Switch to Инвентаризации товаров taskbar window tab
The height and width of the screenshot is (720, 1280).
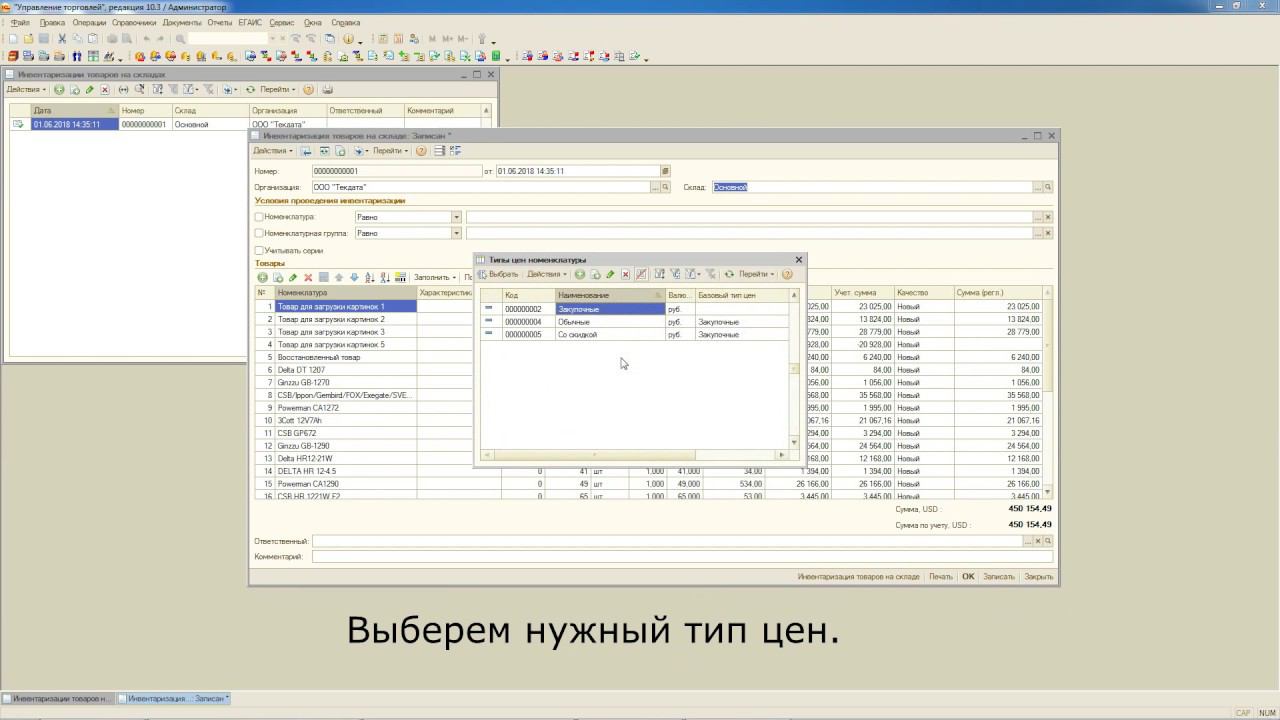tap(58, 699)
